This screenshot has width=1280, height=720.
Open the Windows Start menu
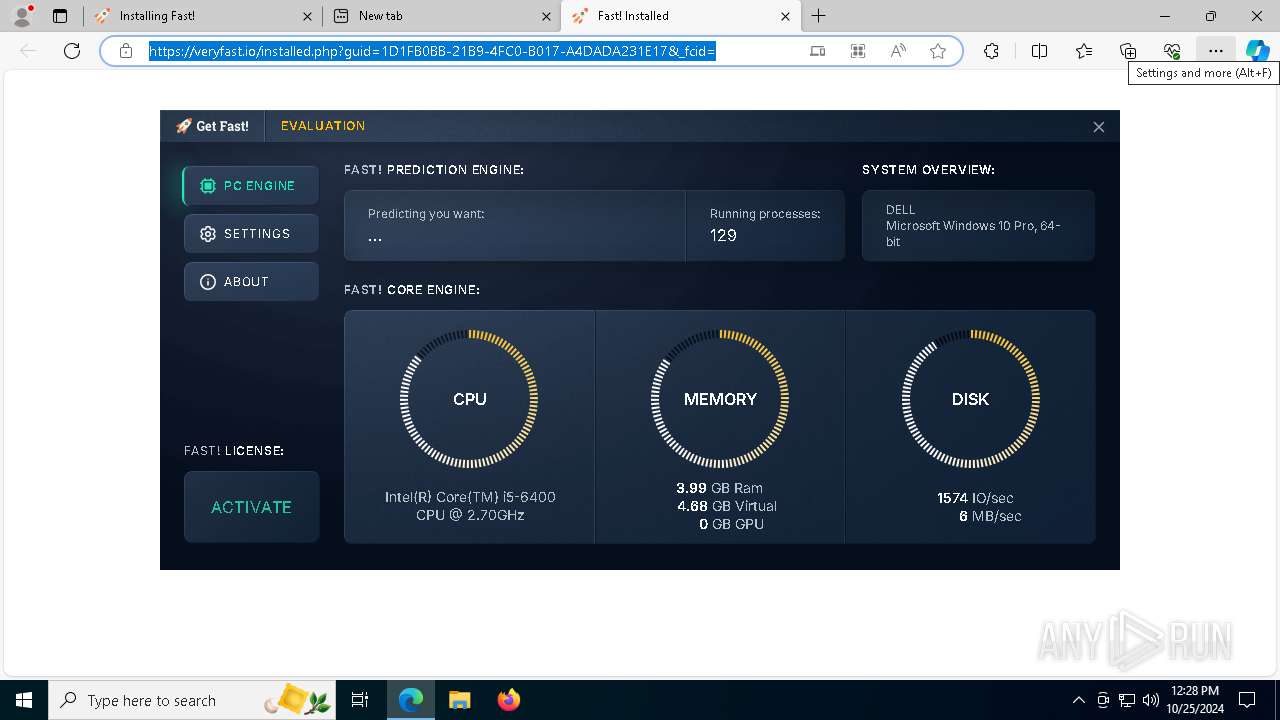click(x=24, y=700)
